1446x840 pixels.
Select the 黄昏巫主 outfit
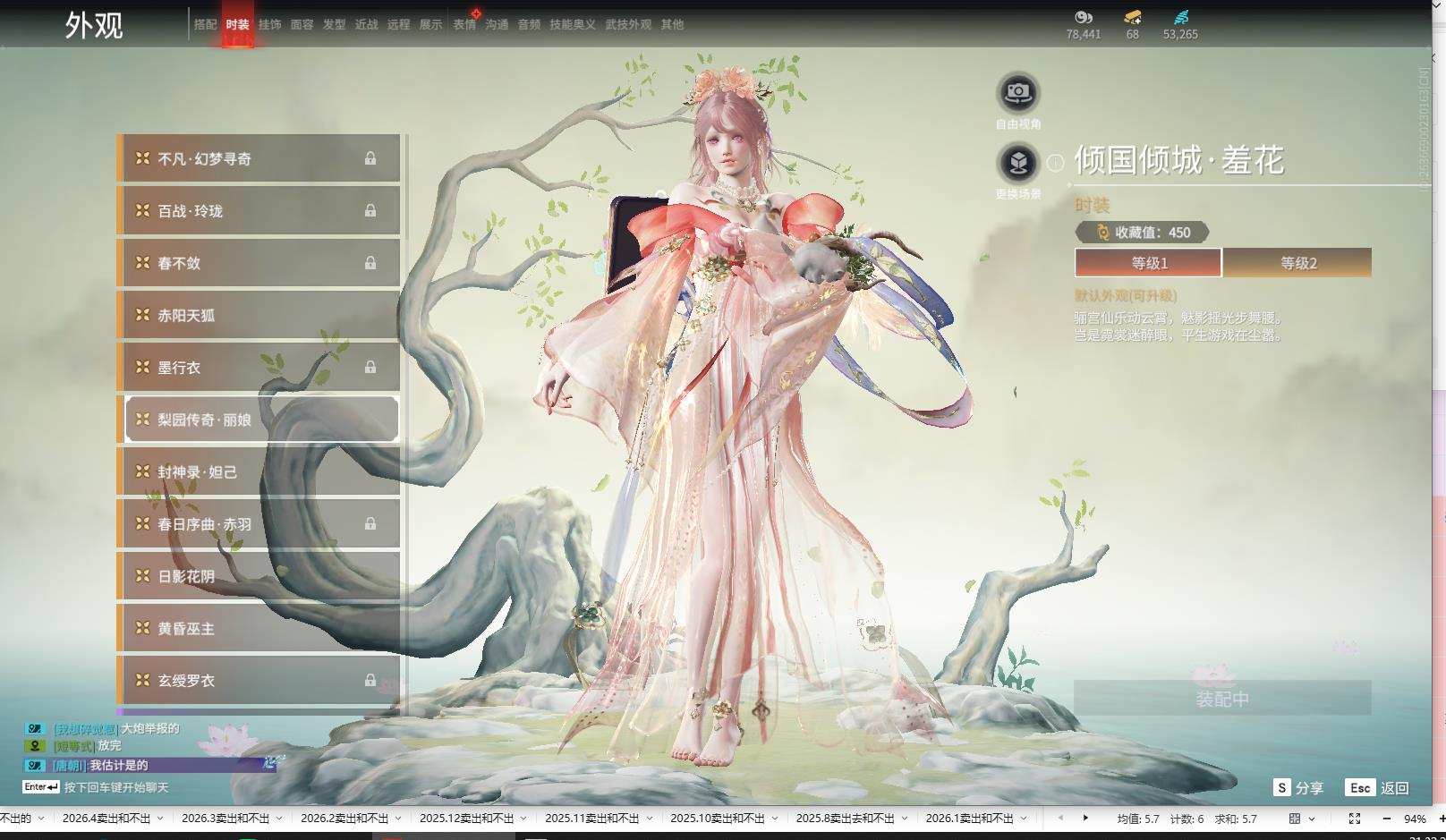259,628
